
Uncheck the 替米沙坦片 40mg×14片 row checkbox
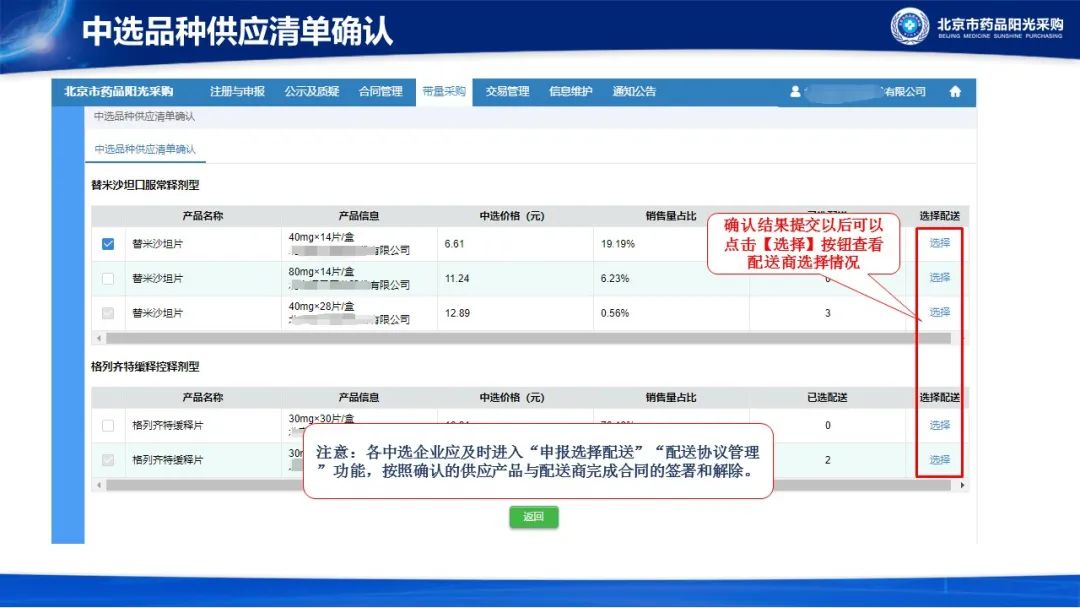(108, 244)
